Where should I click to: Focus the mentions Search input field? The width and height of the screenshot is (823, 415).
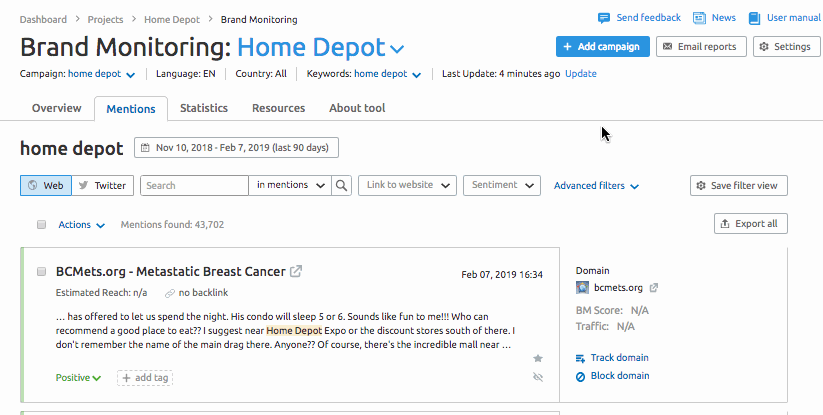tap(194, 185)
